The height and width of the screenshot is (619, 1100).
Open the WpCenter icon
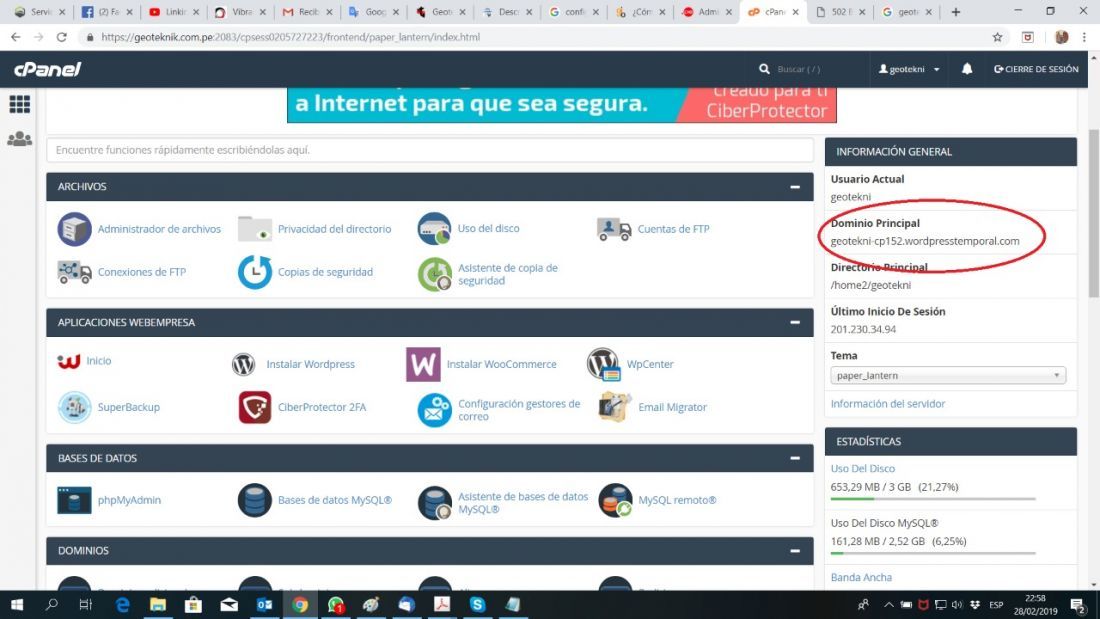click(x=603, y=364)
